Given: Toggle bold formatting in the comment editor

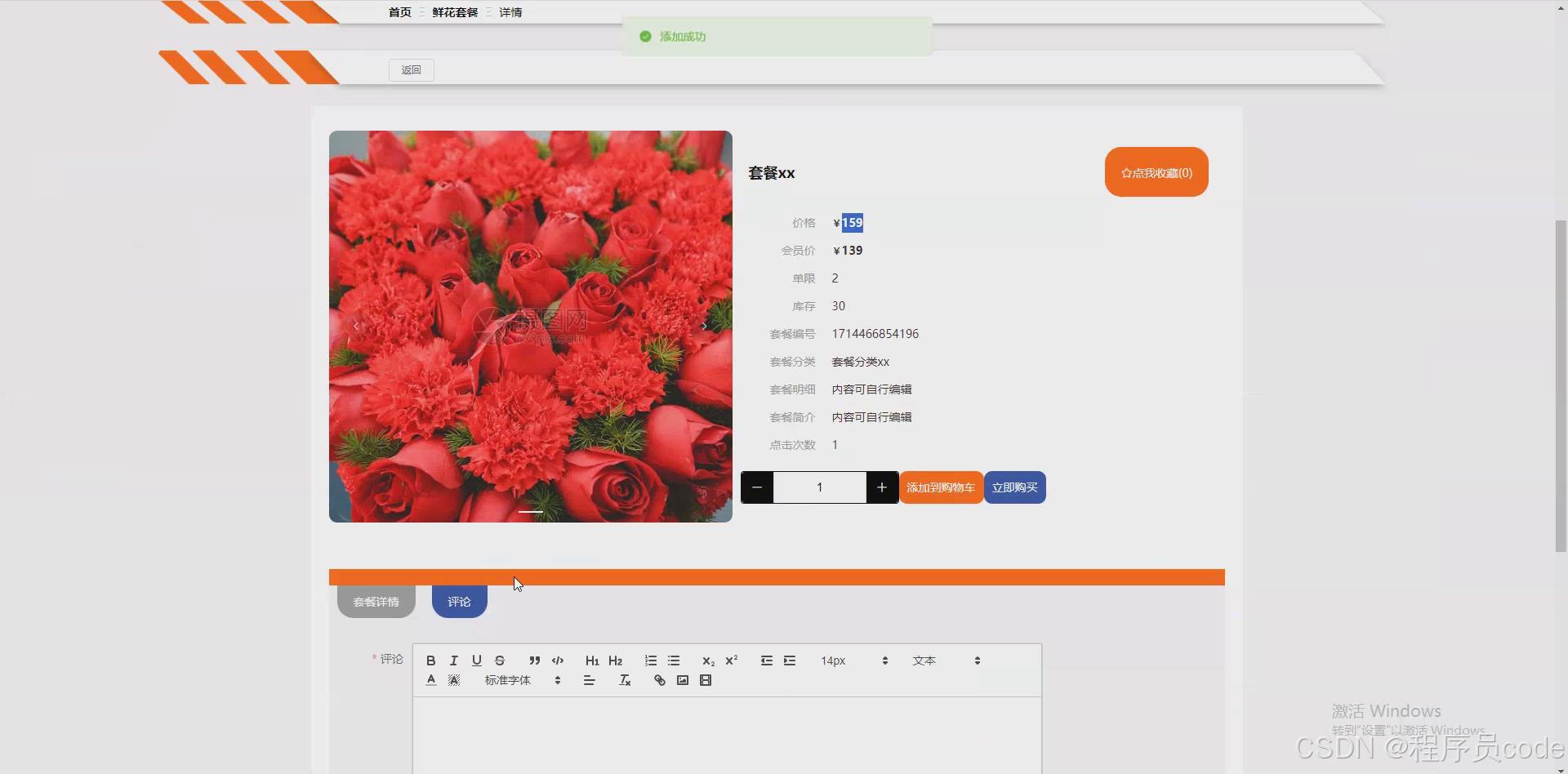Looking at the screenshot, I should [x=430, y=661].
